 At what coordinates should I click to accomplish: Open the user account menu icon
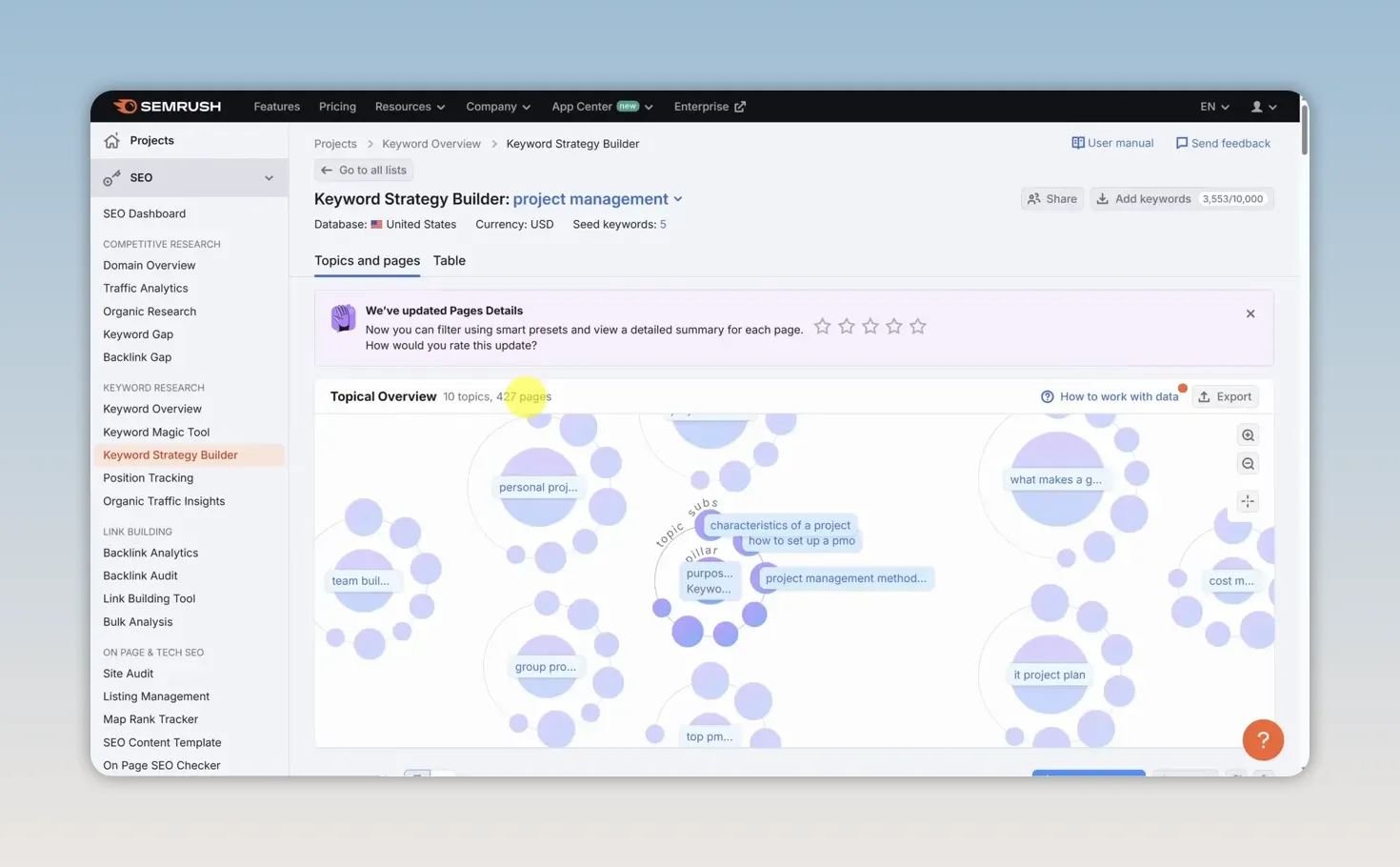tap(1263, 107)
